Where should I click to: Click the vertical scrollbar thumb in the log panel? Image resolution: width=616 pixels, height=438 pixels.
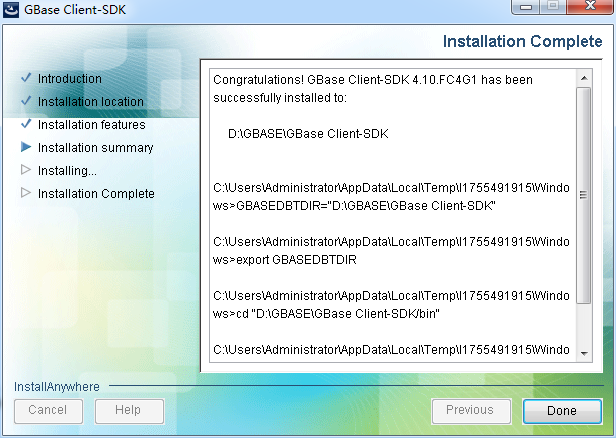coord(584,195)
